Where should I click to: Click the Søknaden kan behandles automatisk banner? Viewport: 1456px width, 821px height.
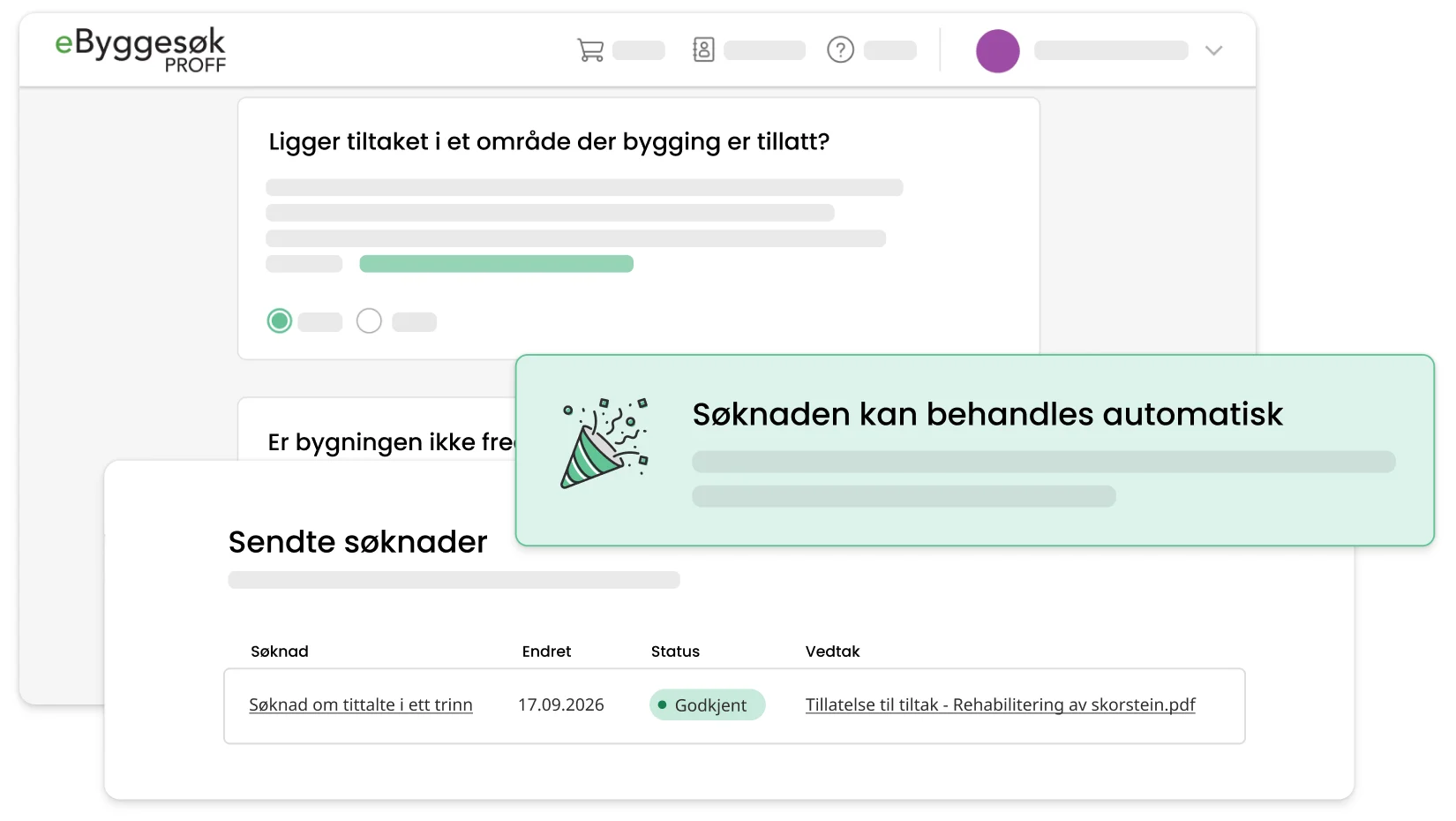click(975, 450)
